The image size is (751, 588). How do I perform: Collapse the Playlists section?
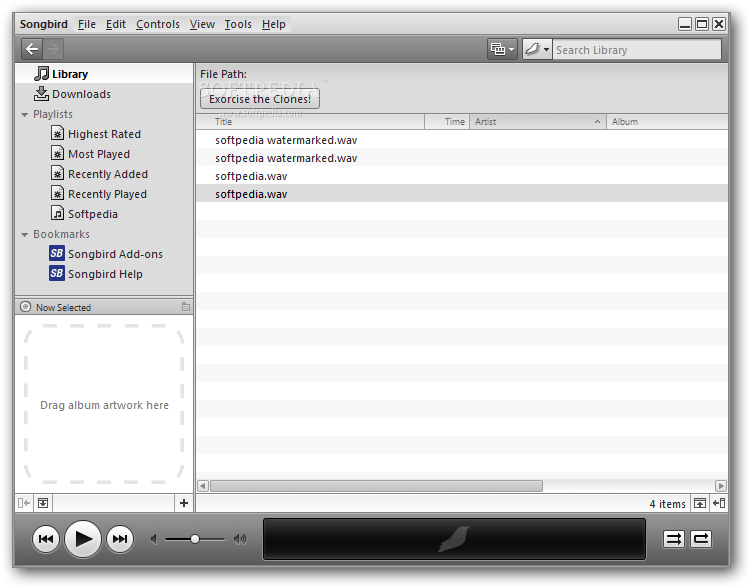[x=24, y=114]
